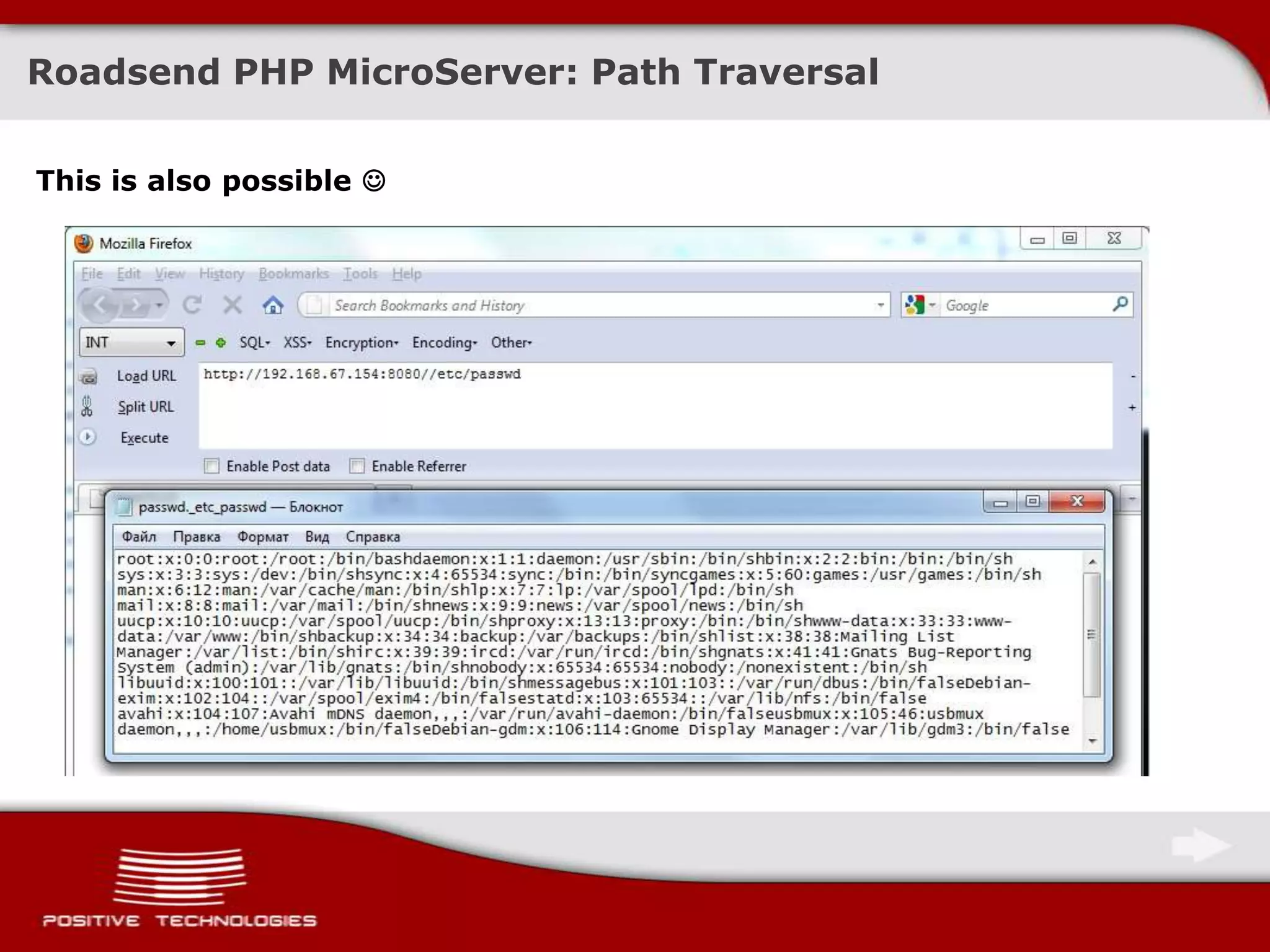Open the Notepad Правка menu
The width and height of the screenshot is (1270, 952).
pyautogui.click(x=197, y=537)
